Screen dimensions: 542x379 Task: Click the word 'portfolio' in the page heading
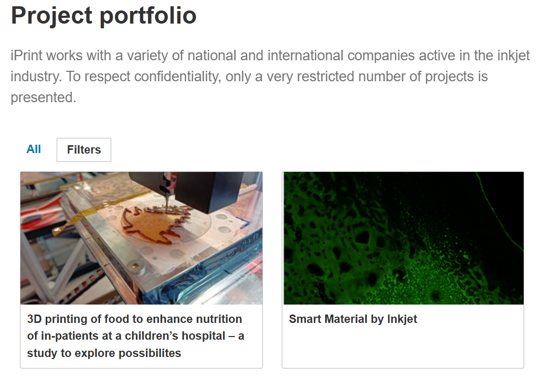[x=148, y=17]
